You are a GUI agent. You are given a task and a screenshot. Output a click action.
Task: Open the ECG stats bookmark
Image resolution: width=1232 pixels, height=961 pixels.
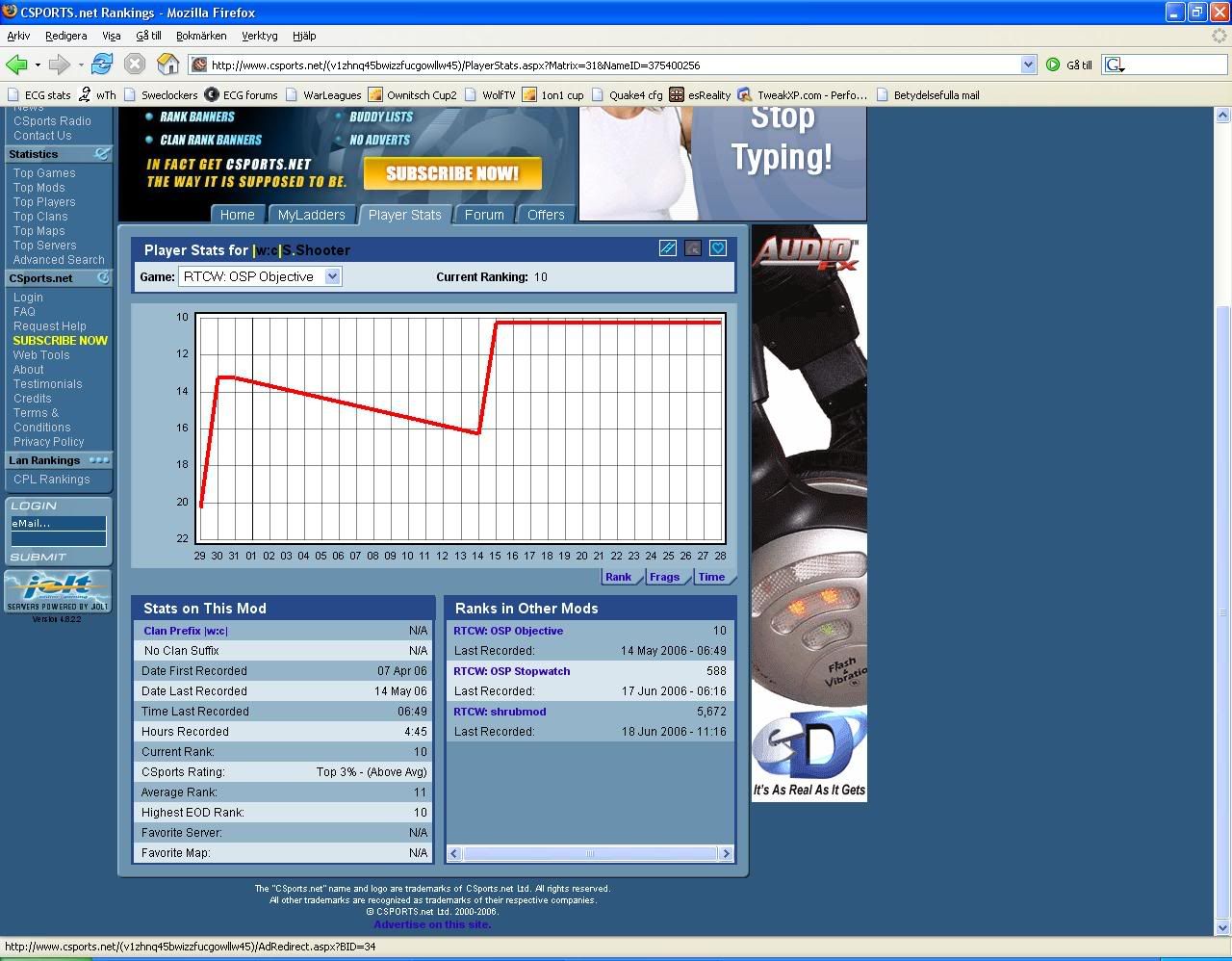[x=38, y=95]
